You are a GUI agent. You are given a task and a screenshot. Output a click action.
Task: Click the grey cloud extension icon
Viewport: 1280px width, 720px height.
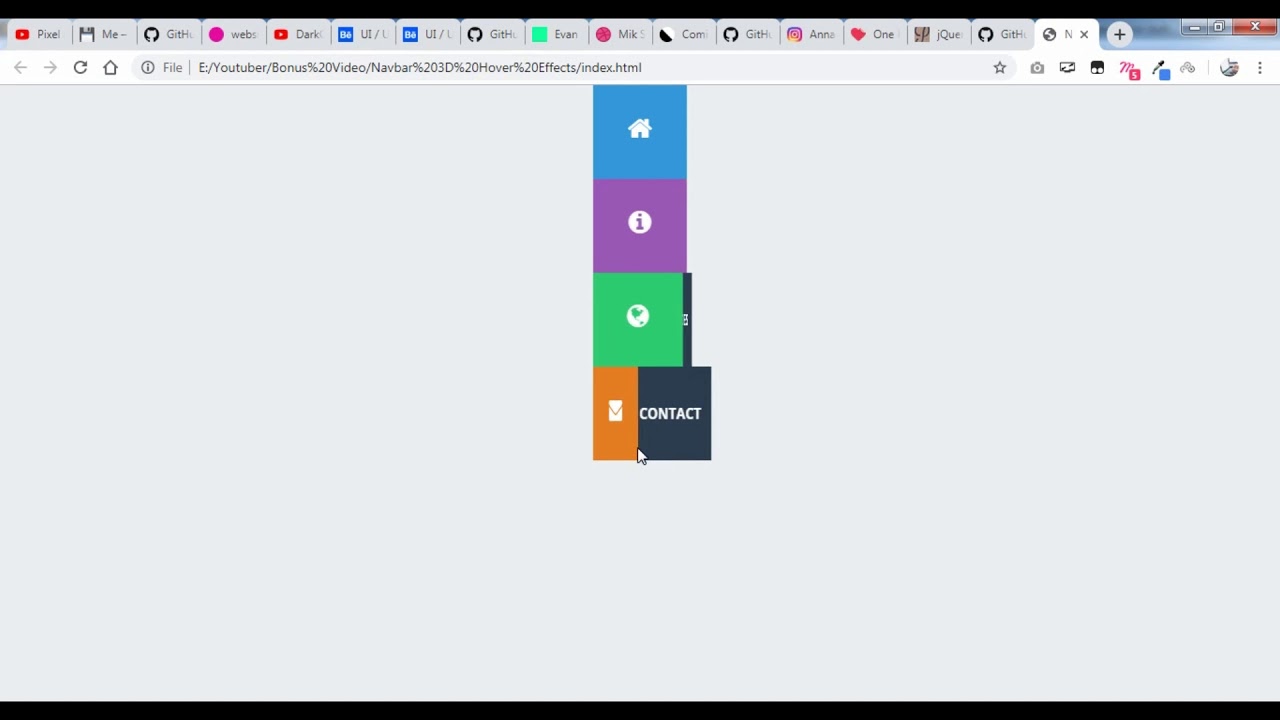click(x=1188, y=67)
